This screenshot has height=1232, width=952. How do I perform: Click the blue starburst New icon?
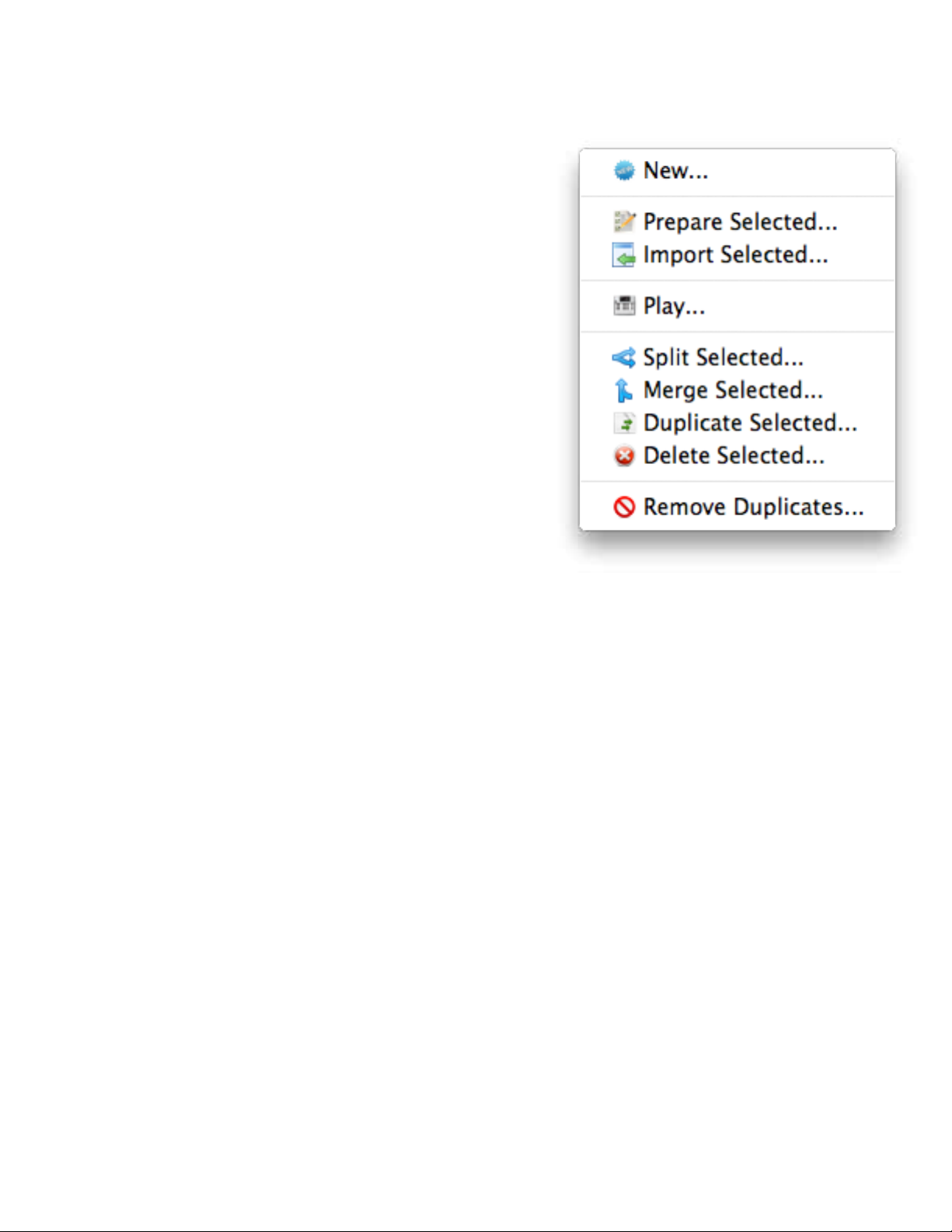tap(624, 170)
